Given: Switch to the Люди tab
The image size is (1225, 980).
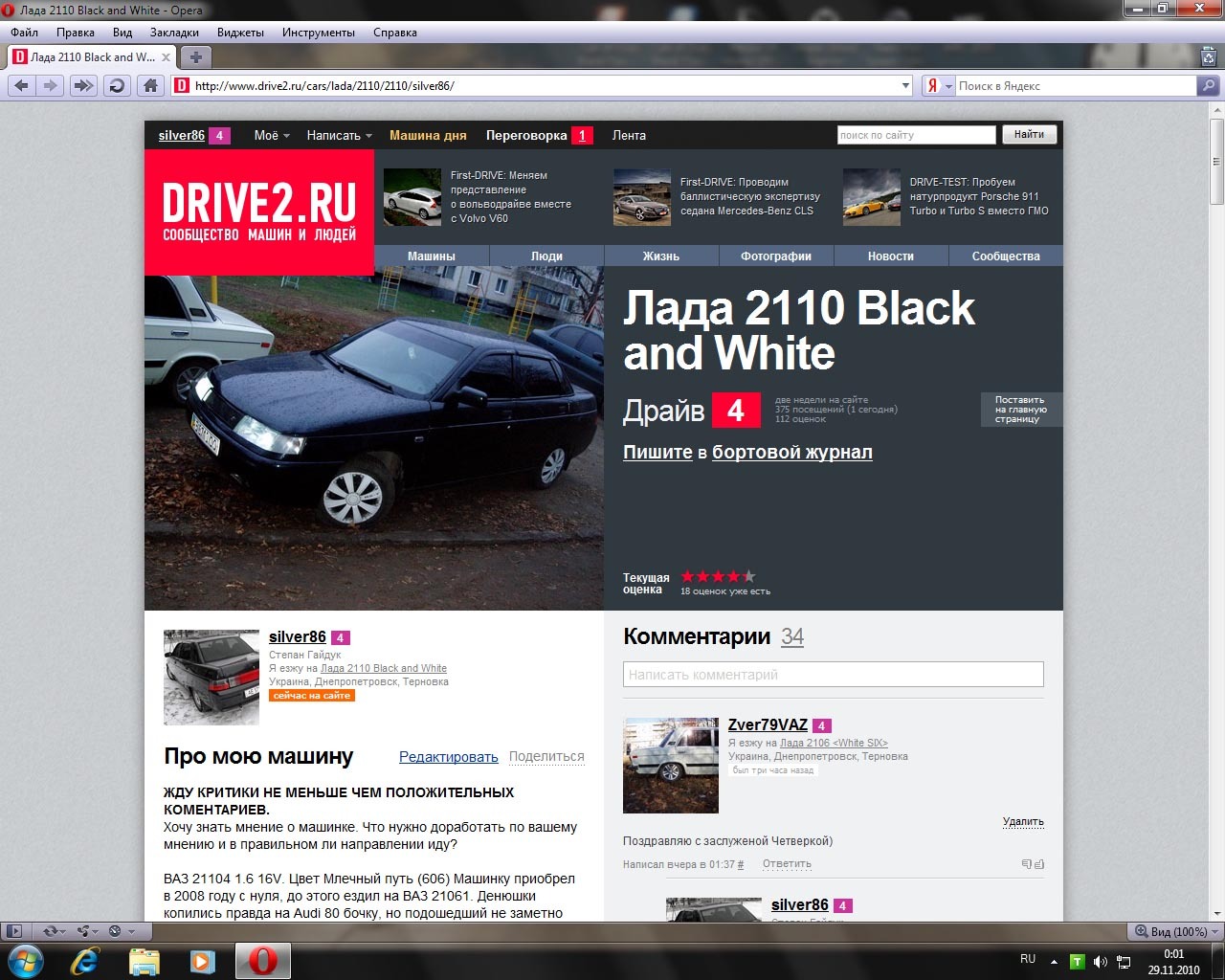Looking at the screenshot, I should pos(546,256).
